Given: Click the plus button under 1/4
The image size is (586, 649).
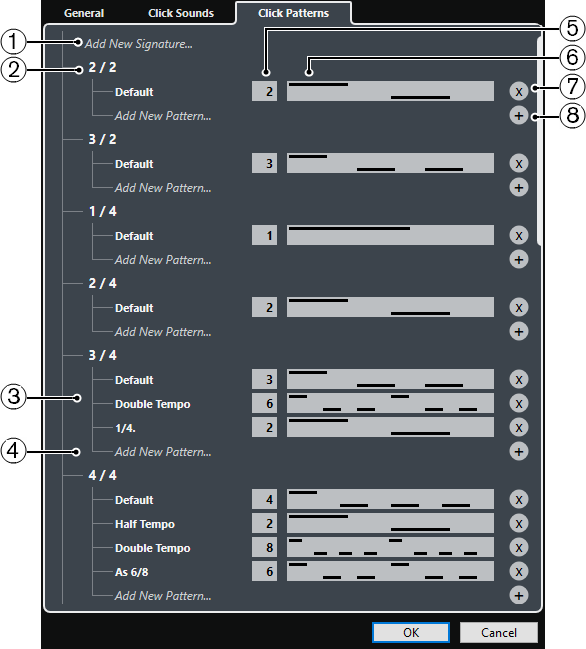Looking at the screenshot, I should click(519, 260).
